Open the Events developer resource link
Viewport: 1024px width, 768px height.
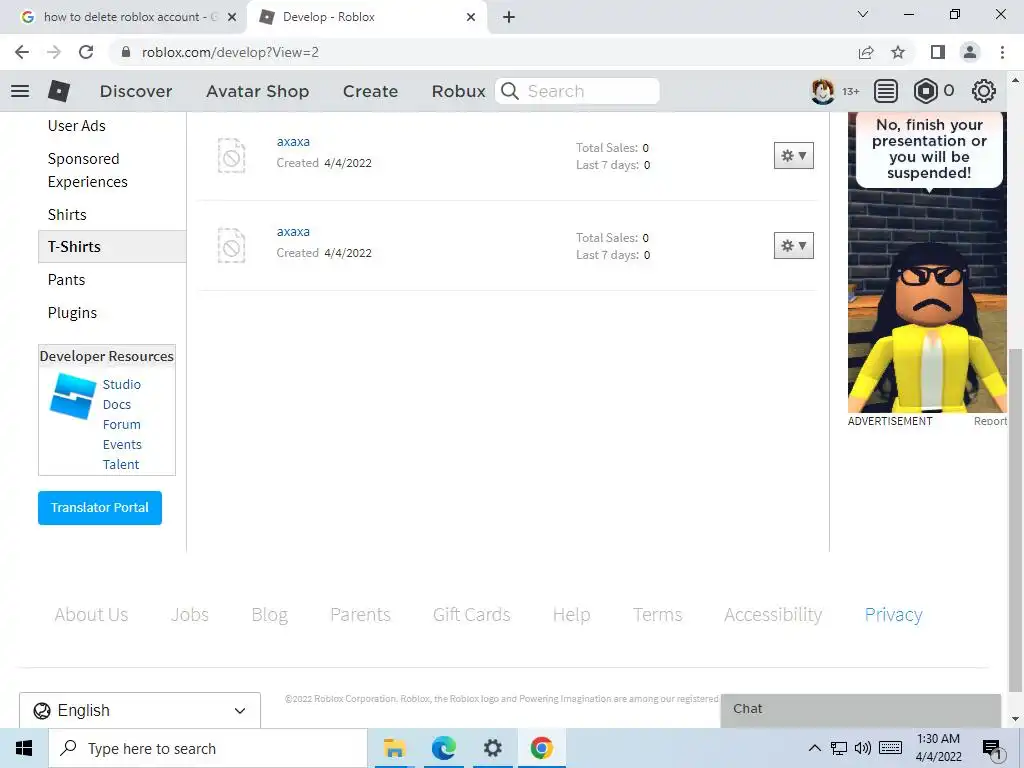(122, 445)
